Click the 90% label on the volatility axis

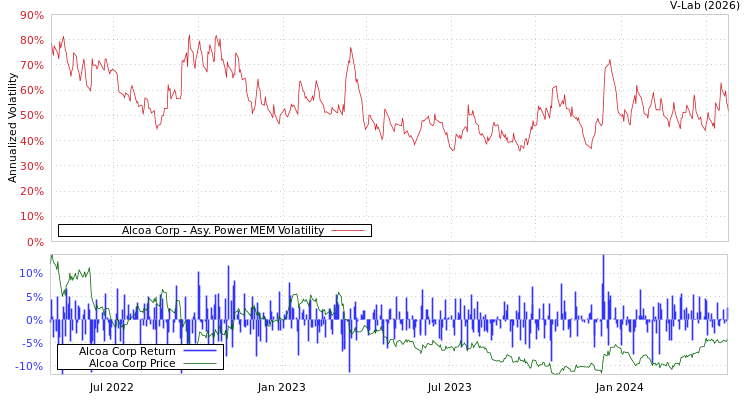click(x=31, y=16)
